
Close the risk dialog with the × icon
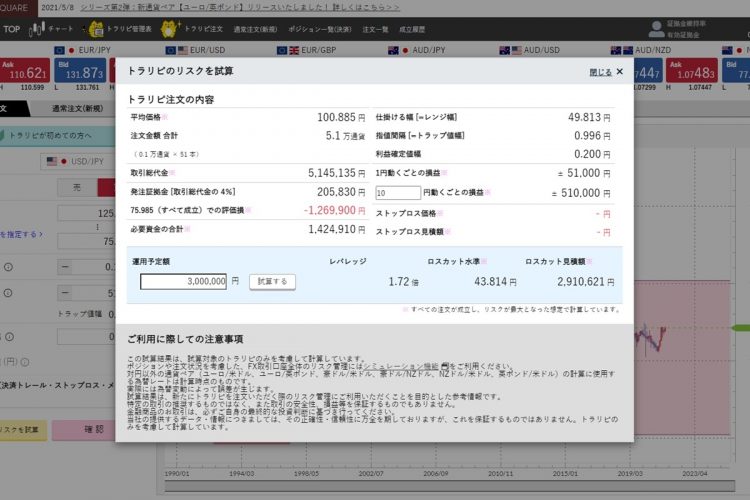620,71
